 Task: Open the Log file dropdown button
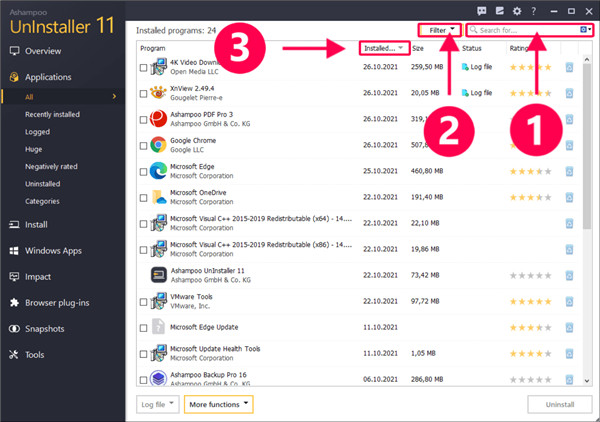(157, 404)
